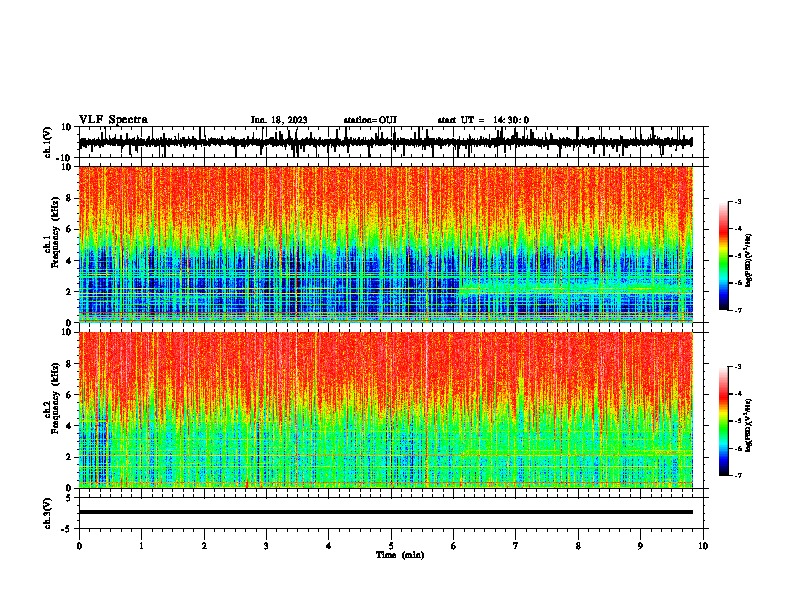Click "6" kHz tick on ch.2 frequency axis
792x612 pixels.
click(x=69, y=394)
